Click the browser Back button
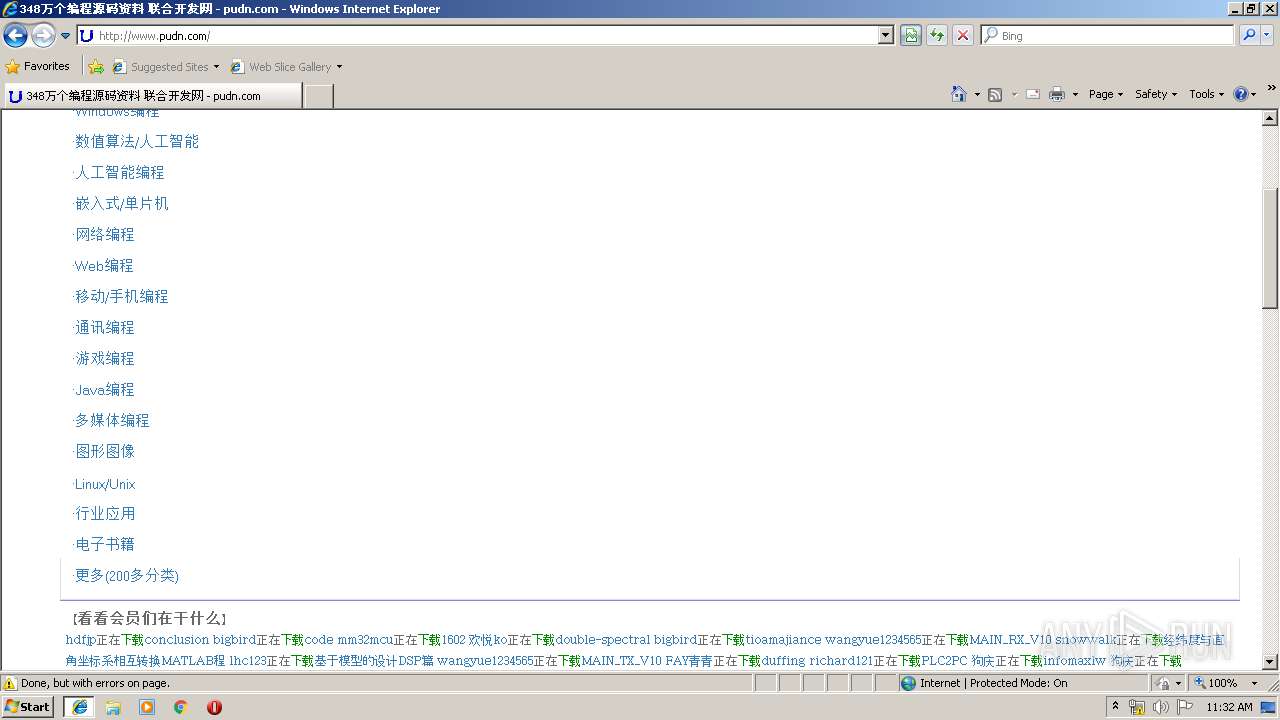Screen dimensions: 1280x720 click(15, 36)
